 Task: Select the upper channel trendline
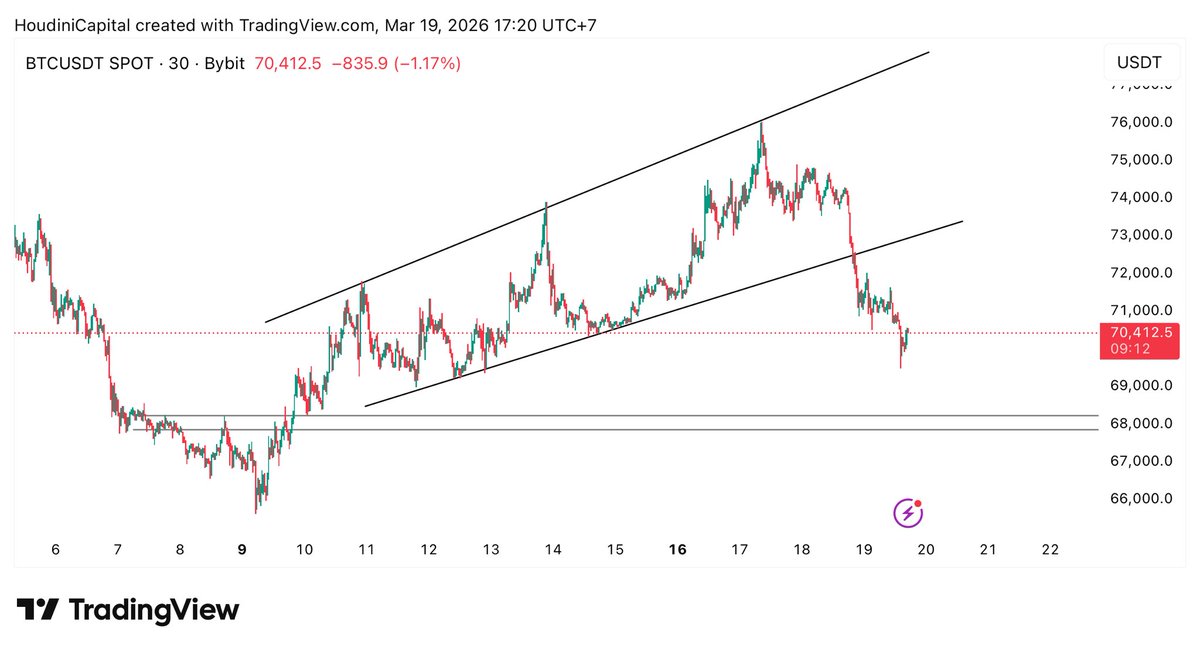[597, 187]
